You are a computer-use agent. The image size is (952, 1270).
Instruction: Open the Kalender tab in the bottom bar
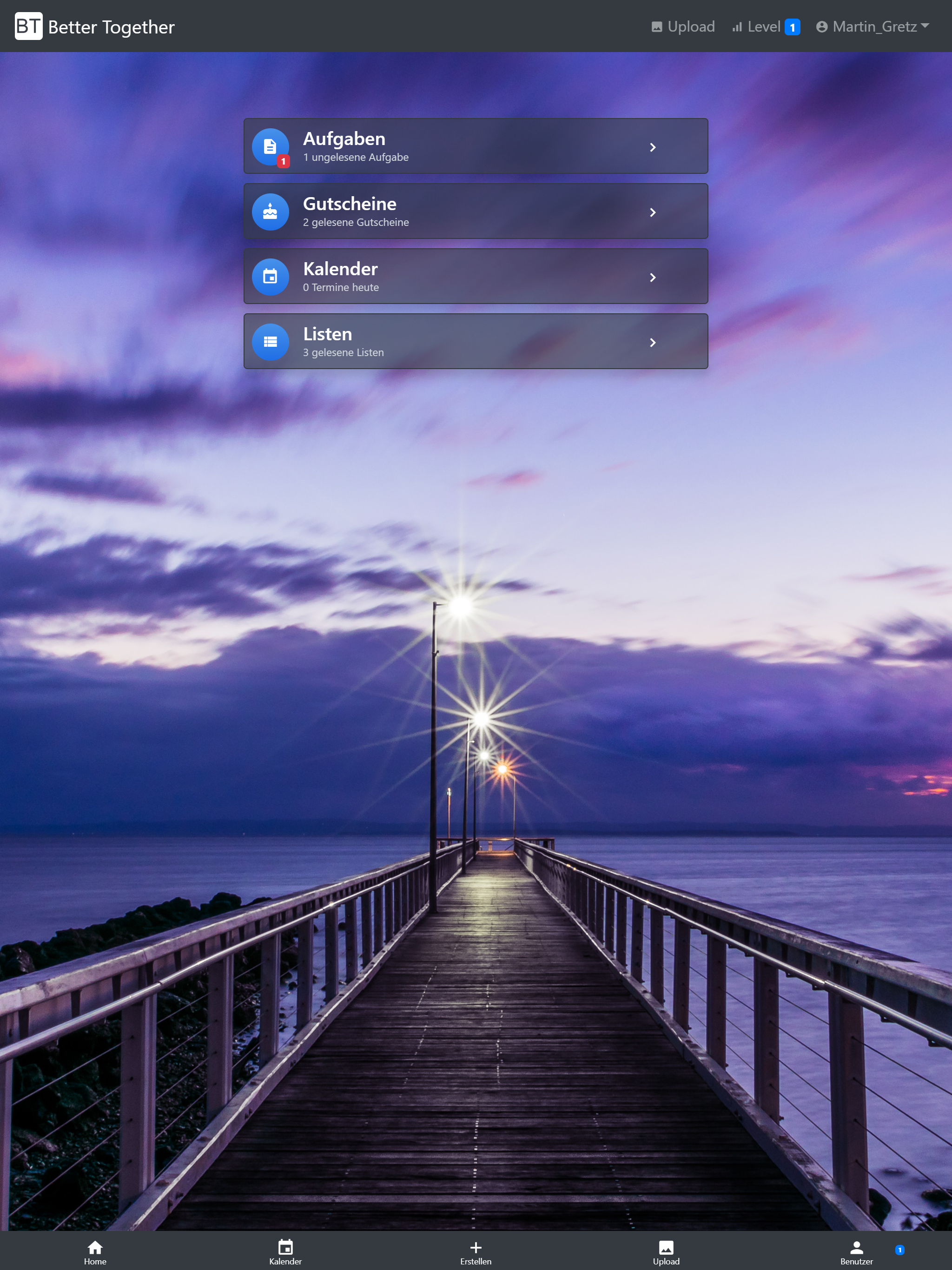pyautogui.click(x=285, y=1252)
